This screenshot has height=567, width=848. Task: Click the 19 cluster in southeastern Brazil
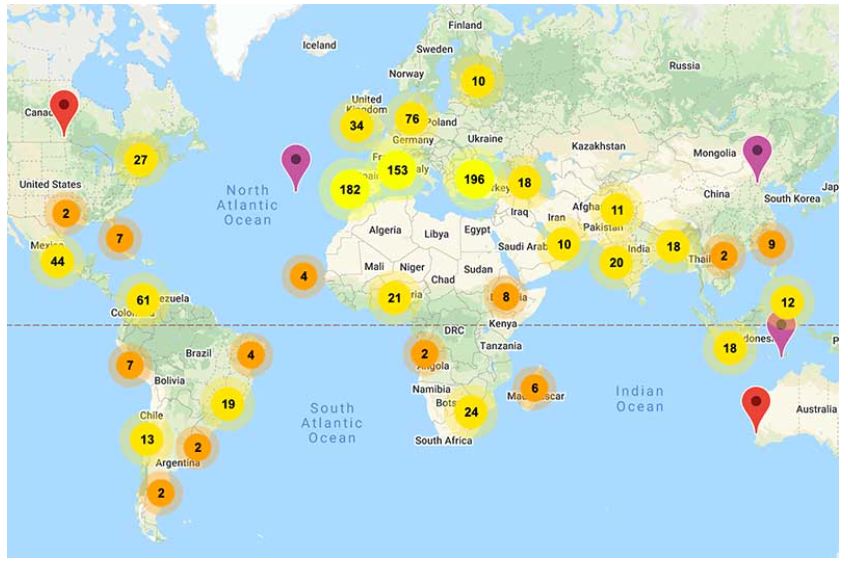228,404
